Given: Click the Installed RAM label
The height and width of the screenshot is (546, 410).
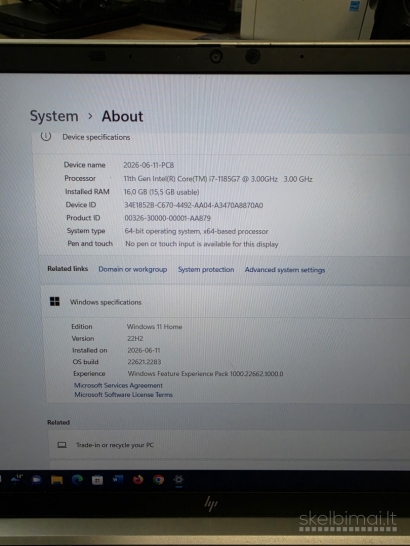Looking at the screenshot, I should (87, 192).
